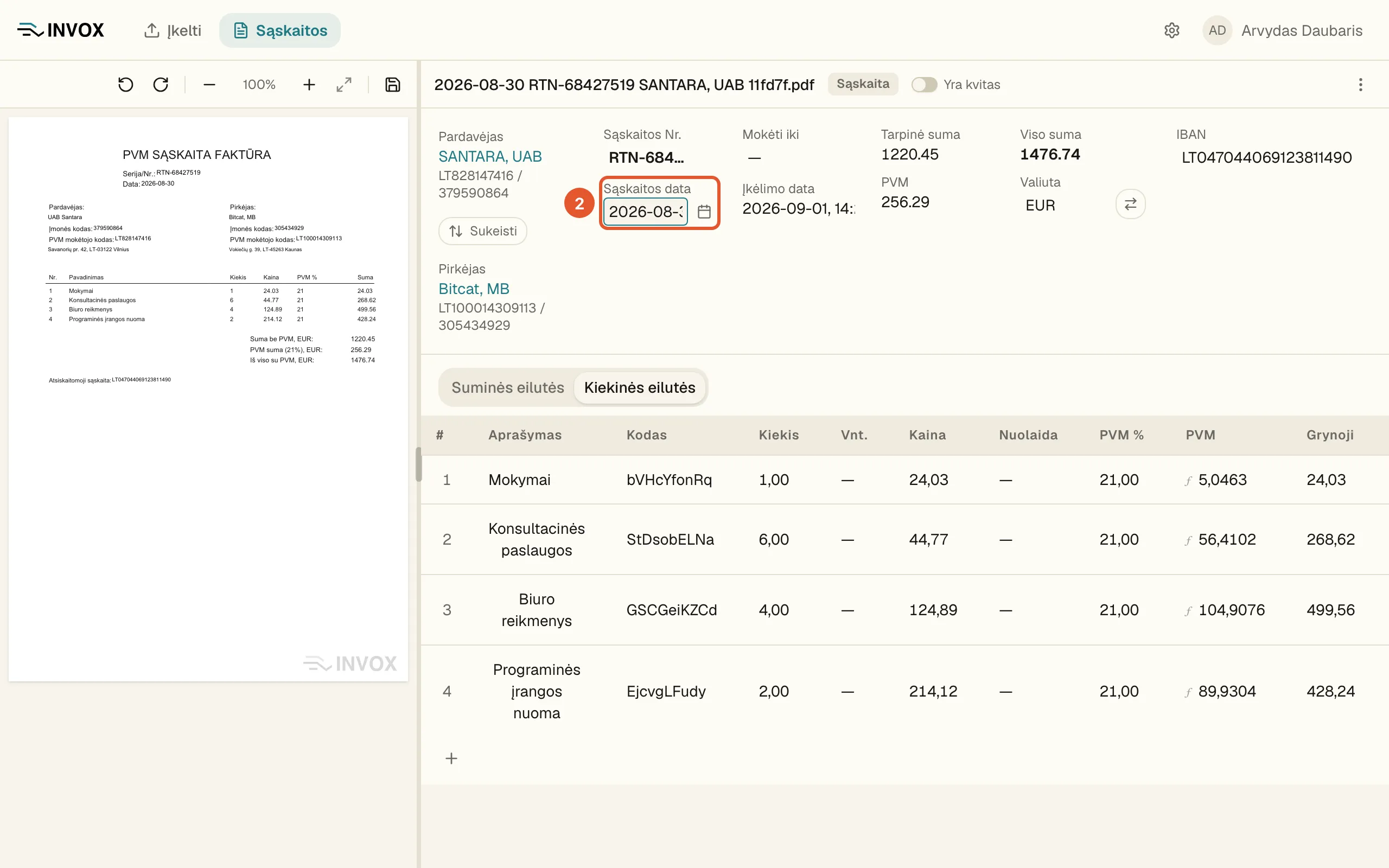Click the formula icon beside PVM 5,0463
The width and height of the screenshot is (1389, 868).
pyautogui.click(x=1188, y=481)
